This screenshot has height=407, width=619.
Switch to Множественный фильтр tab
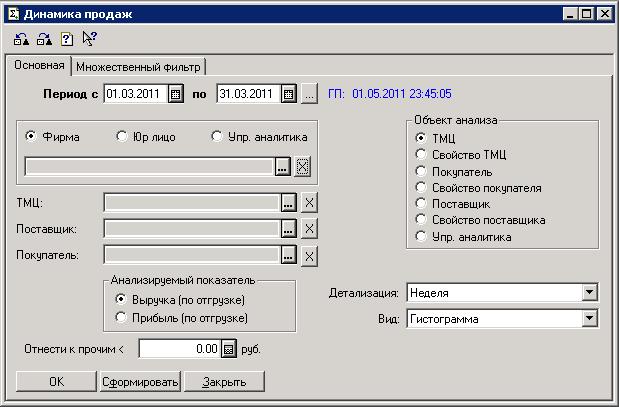(138, 67)
